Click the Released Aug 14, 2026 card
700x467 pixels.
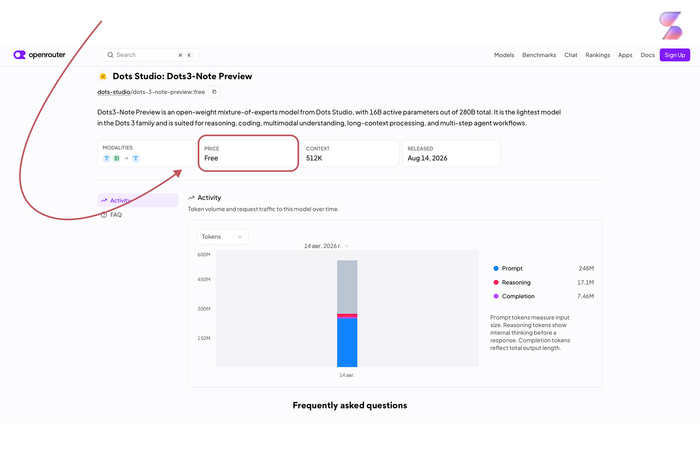(451, 153)
